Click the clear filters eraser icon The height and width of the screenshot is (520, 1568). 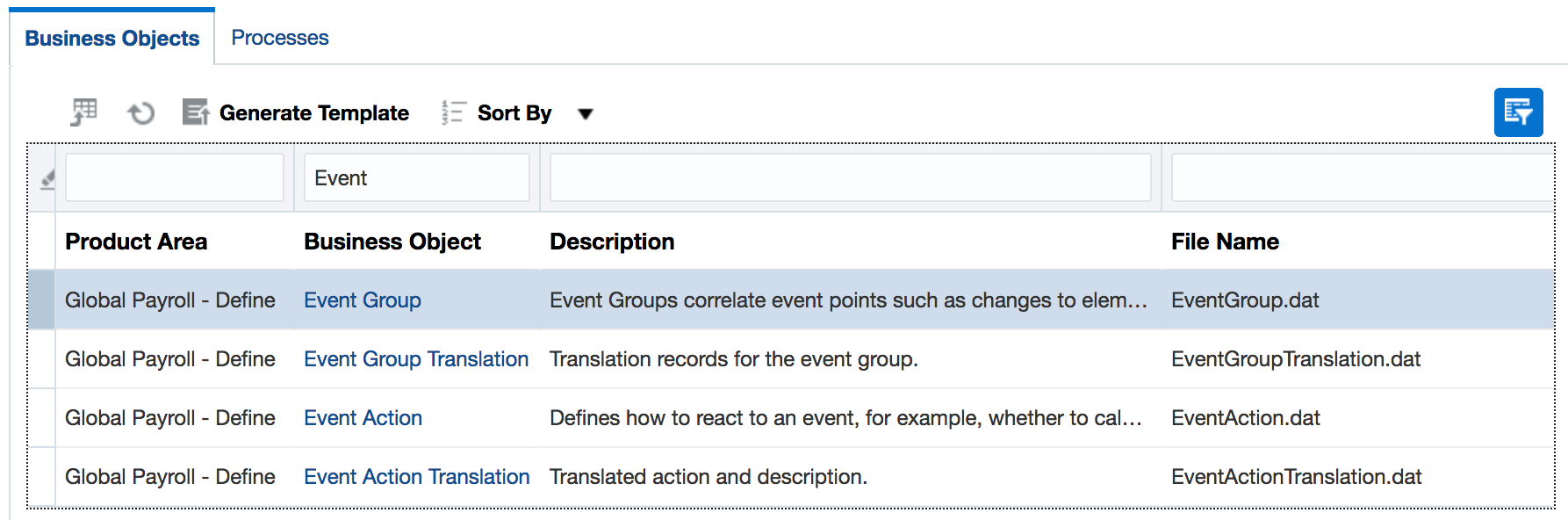click(47, 179)
